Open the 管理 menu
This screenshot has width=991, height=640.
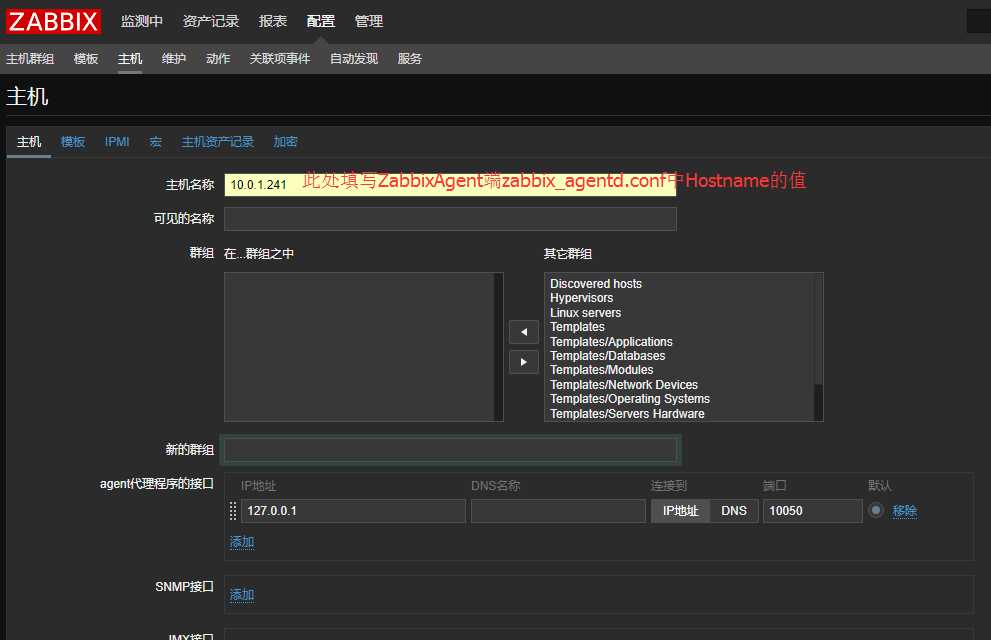pos(368,21)
